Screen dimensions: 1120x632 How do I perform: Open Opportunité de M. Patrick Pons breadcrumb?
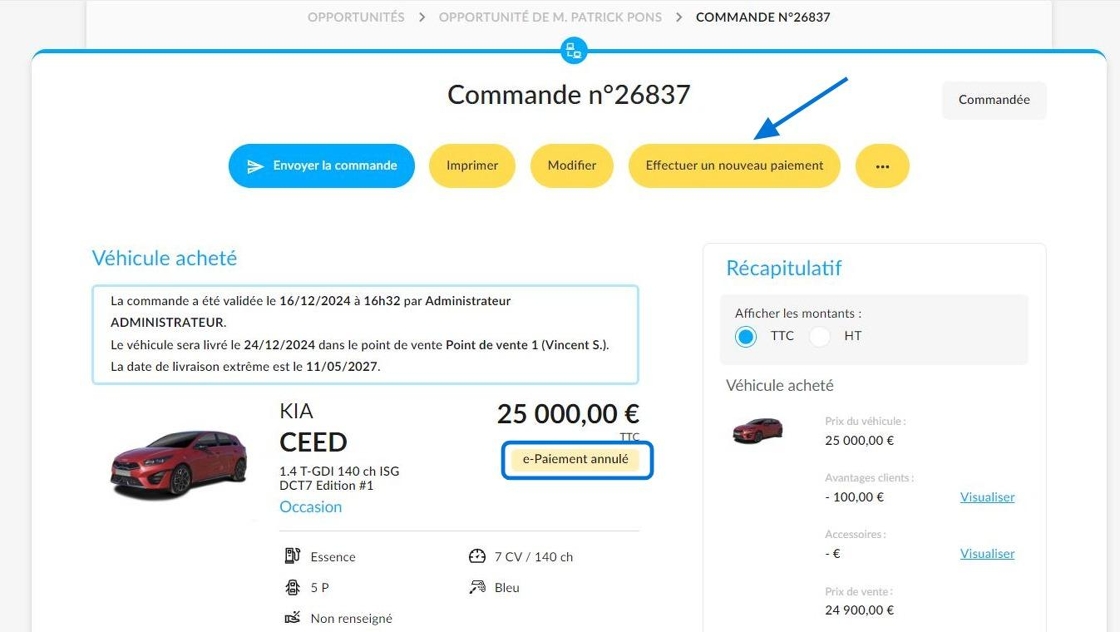(x=550, y=17)
